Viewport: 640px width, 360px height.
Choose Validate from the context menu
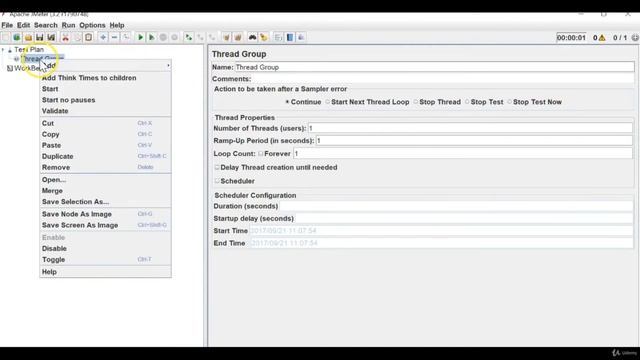(x=105, y=111)
